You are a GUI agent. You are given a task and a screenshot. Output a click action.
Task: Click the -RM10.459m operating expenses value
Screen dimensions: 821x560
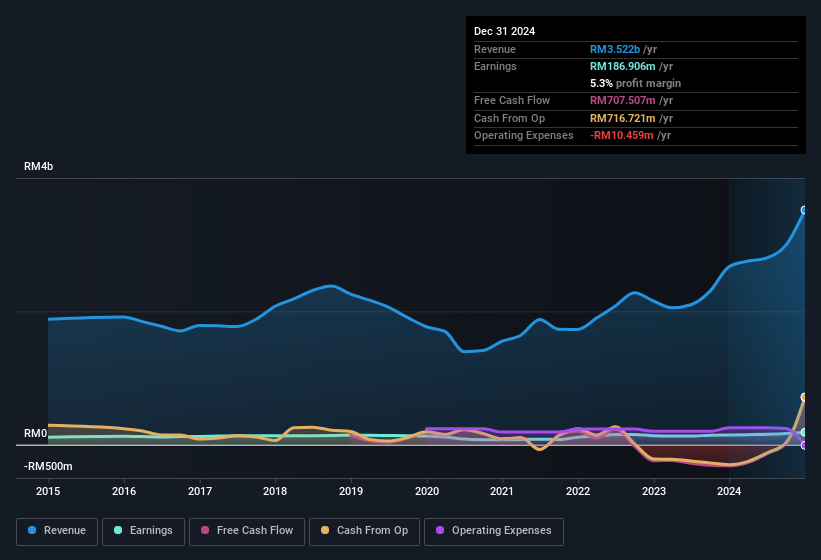click(x=622, y=136)
